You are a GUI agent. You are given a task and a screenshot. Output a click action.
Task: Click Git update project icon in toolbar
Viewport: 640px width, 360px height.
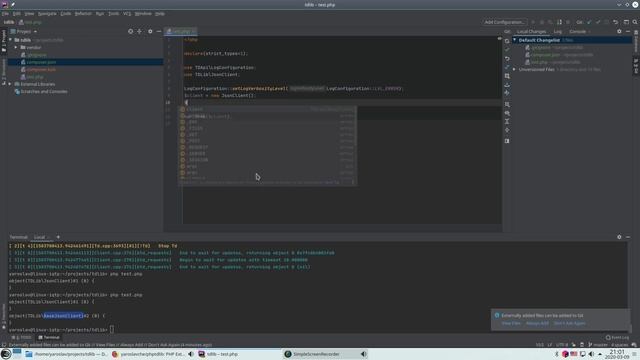tap(589, 22)
